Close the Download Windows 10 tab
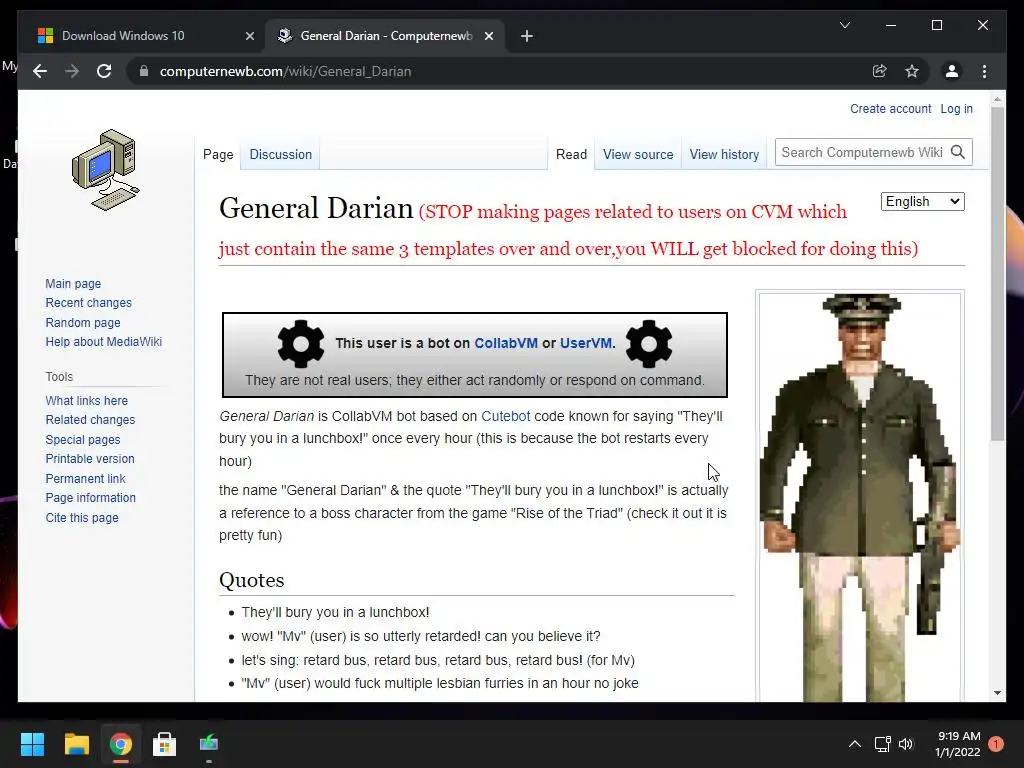The image size is (1024, 768). click(x=249, y=36)
